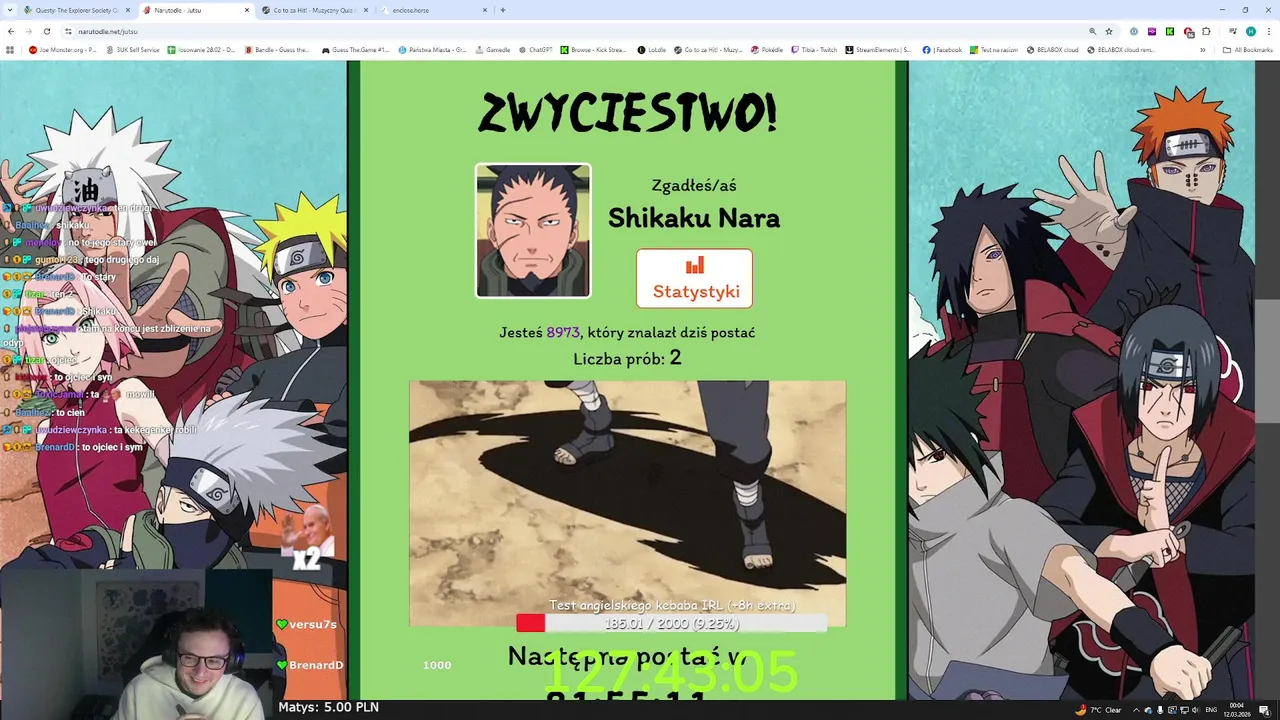1280x720 pixels.
Task: Click the Shikaku Nara character portrait
Action: [x=533, y=231]
